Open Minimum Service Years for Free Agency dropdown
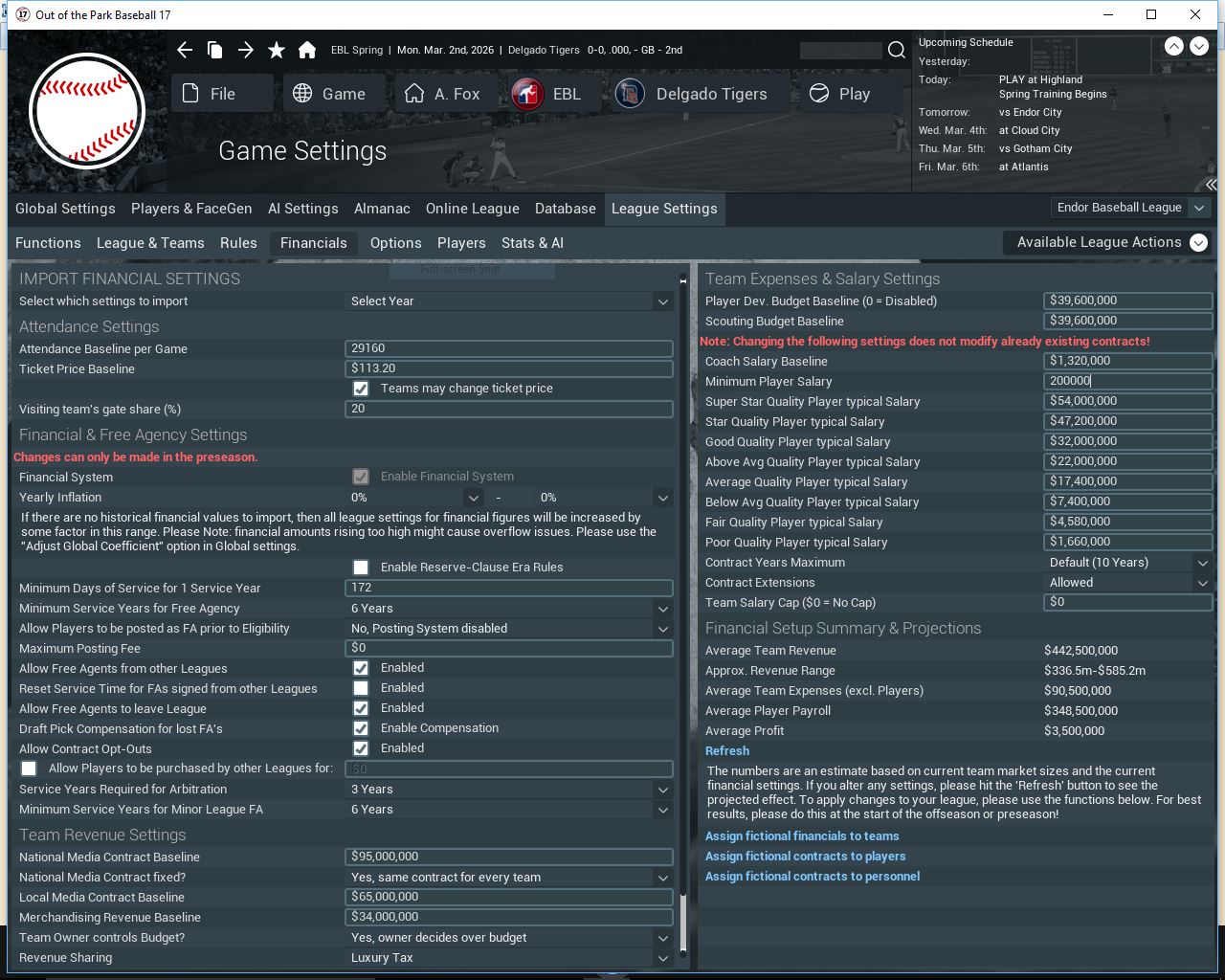Viewport: 1225px width, 980px height. [508, 609]
